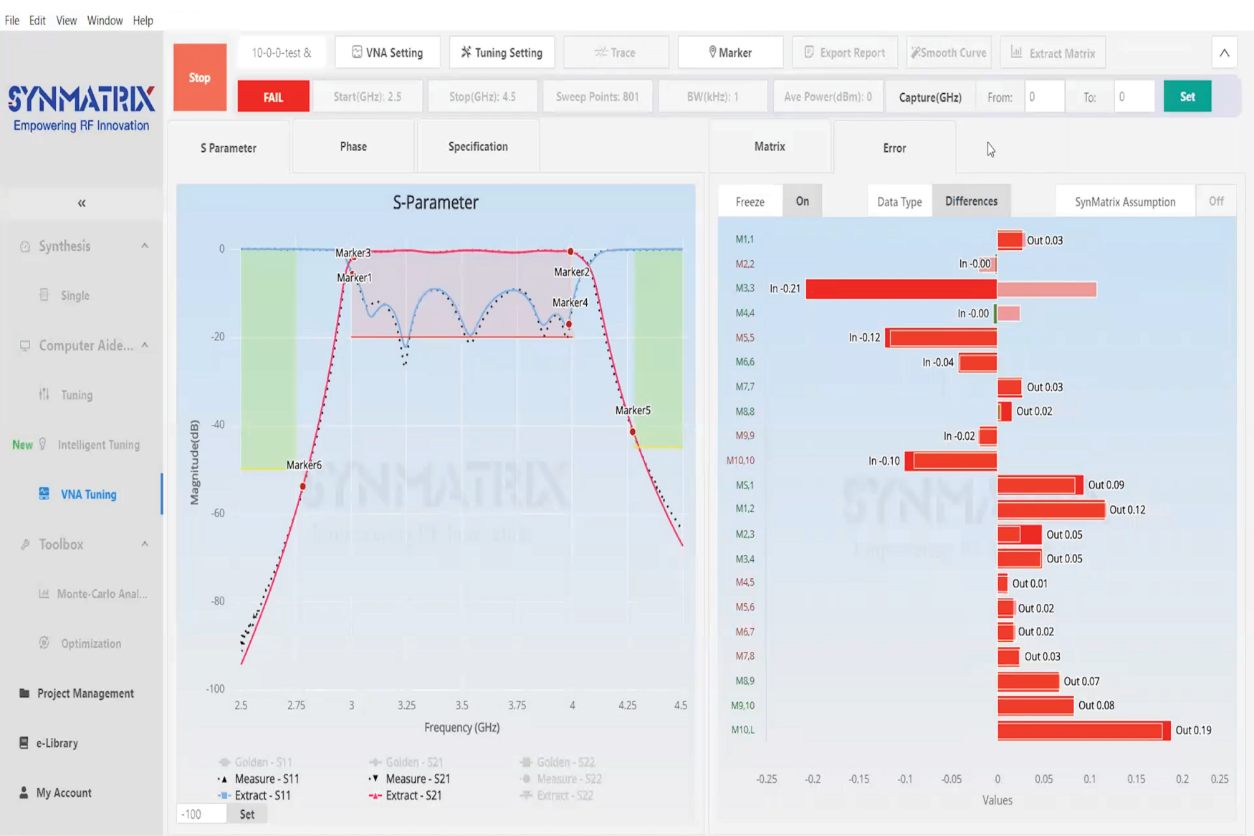The image size is (1254, 836).
Task: Collapse top toolbar with up arrow
Action: [1224, 53]
